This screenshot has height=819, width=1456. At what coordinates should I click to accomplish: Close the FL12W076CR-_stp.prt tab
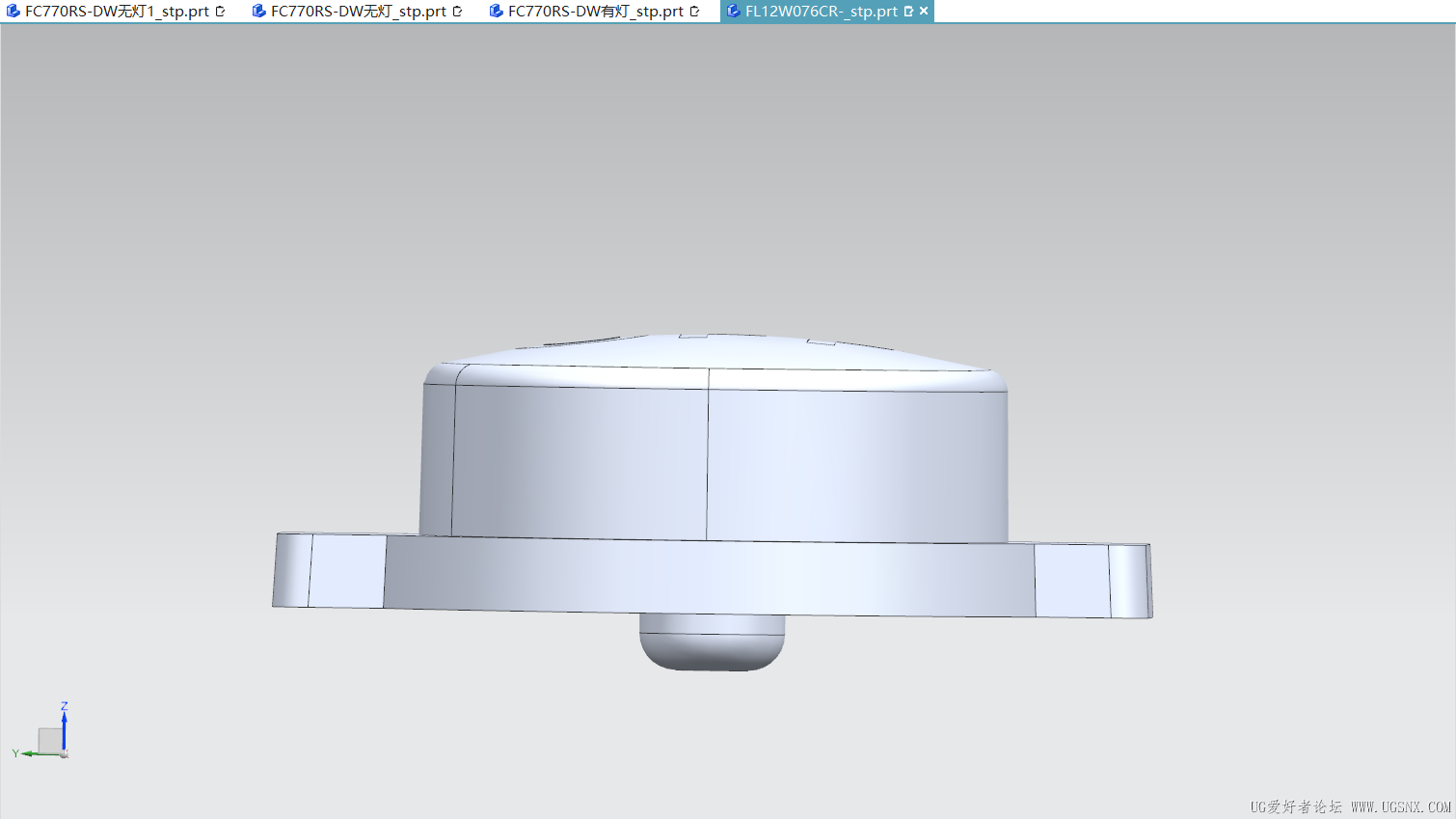coord(924,12)
